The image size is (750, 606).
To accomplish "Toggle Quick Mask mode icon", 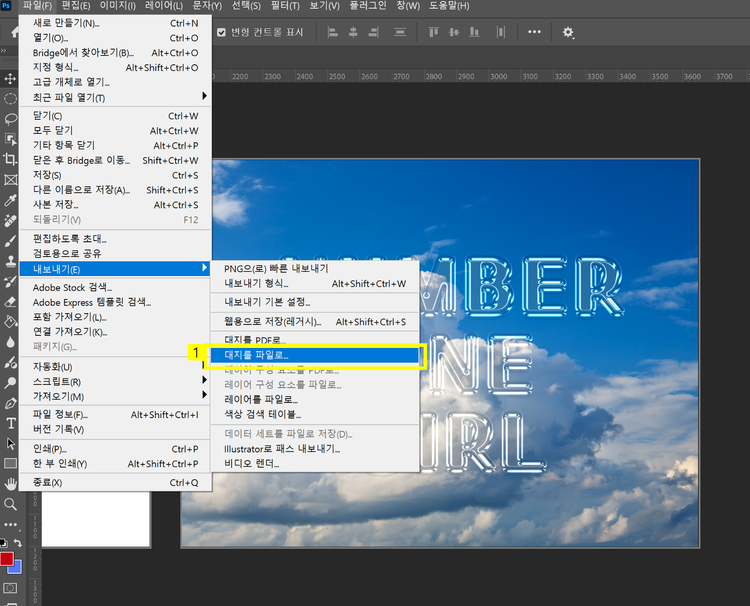I will pos(10,588).
